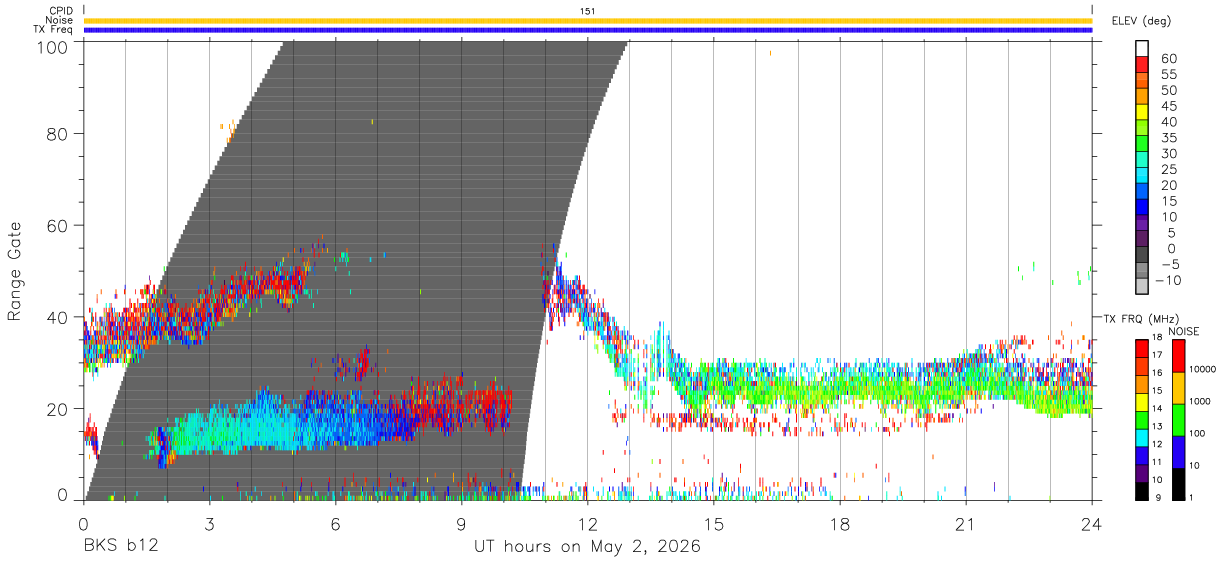The width and height of the screenshot is (1228, 567).
Task: Click the 30 label on ELEV color bar
Action: [x=1169, y=154]
